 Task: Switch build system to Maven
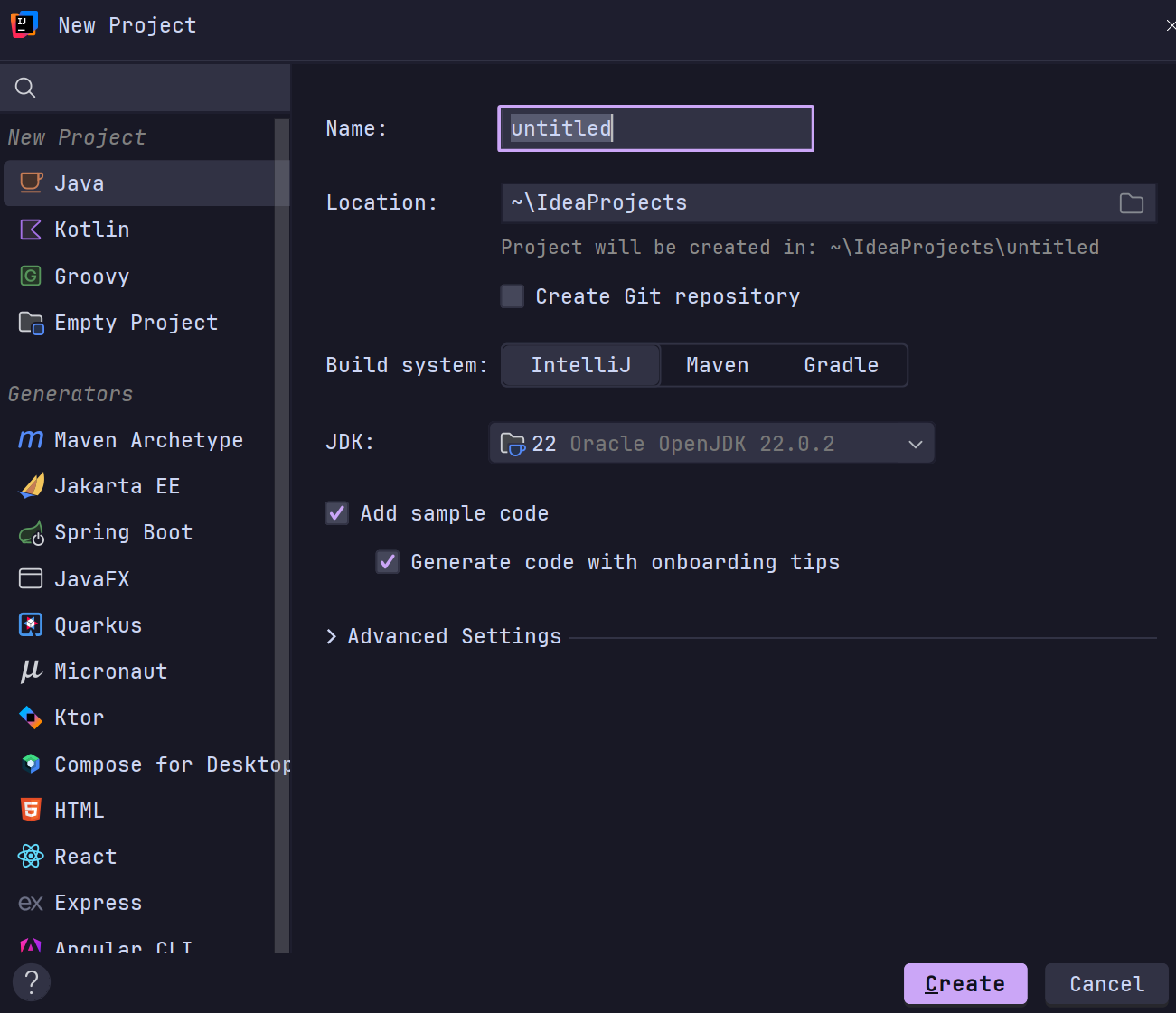pyautogui.click(x=717, y=365)
